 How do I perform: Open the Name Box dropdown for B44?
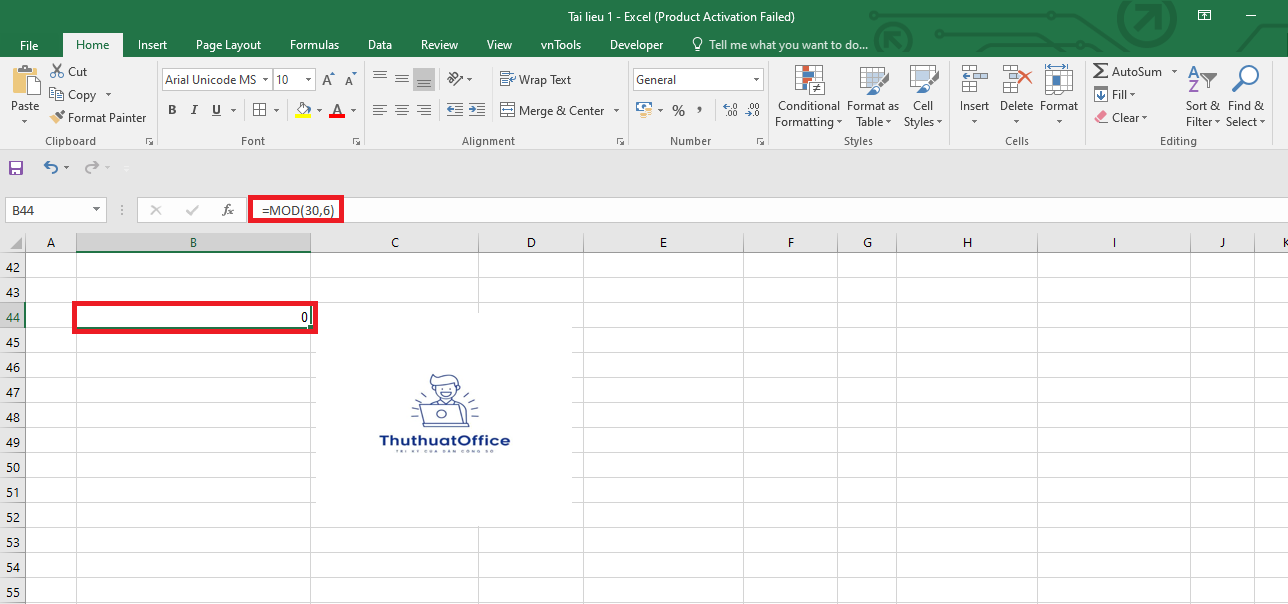97,210
